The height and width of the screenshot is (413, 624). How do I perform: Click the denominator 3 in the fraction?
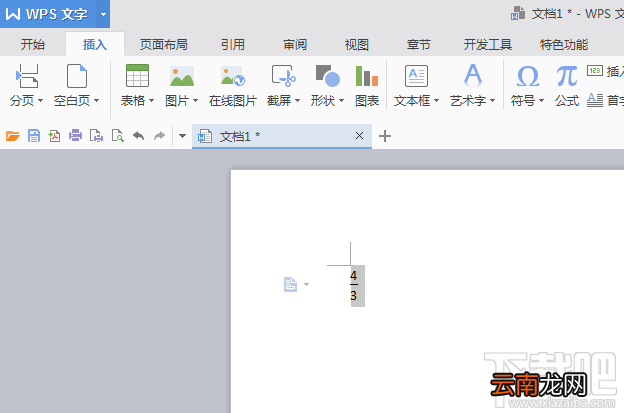coord(353,296)
